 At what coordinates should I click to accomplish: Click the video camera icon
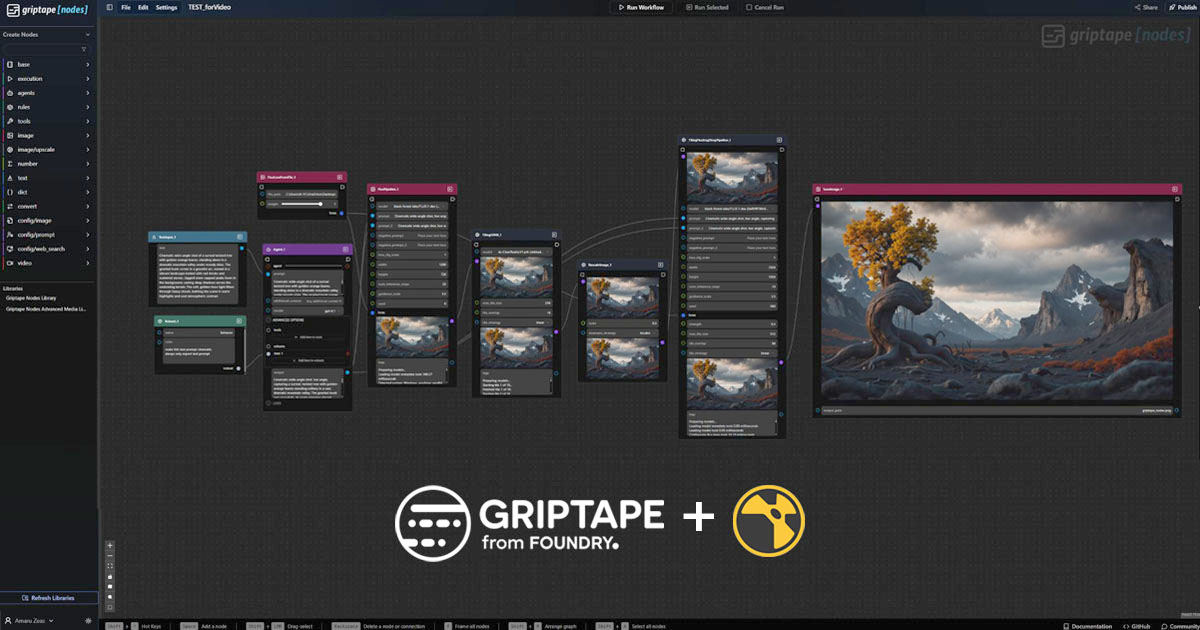(x=9, y=263)
